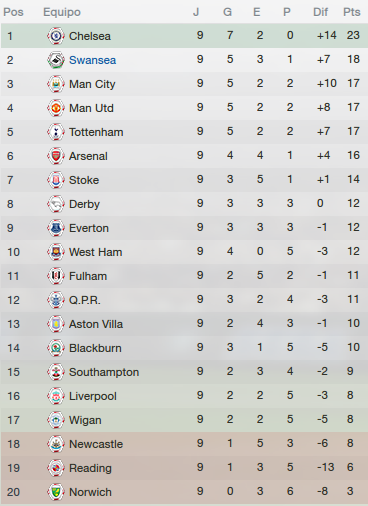
Task: Select the Tottenham crest icon
Action: [56, 132]
